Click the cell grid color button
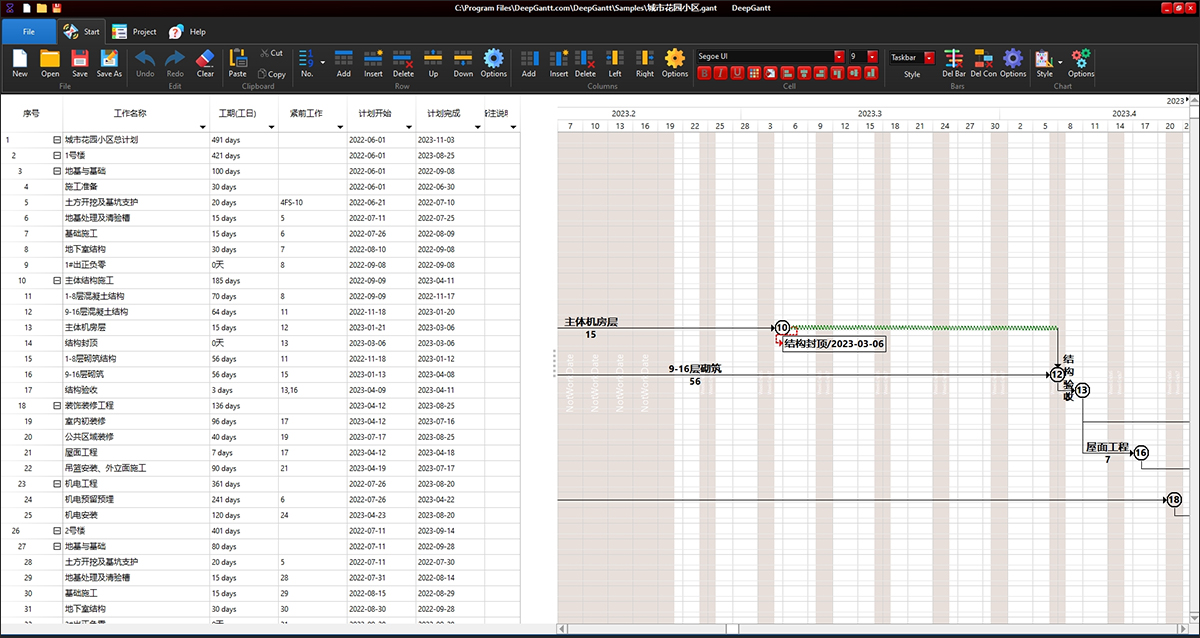This screenshot has height=638, width=1200. pos(754,73)
